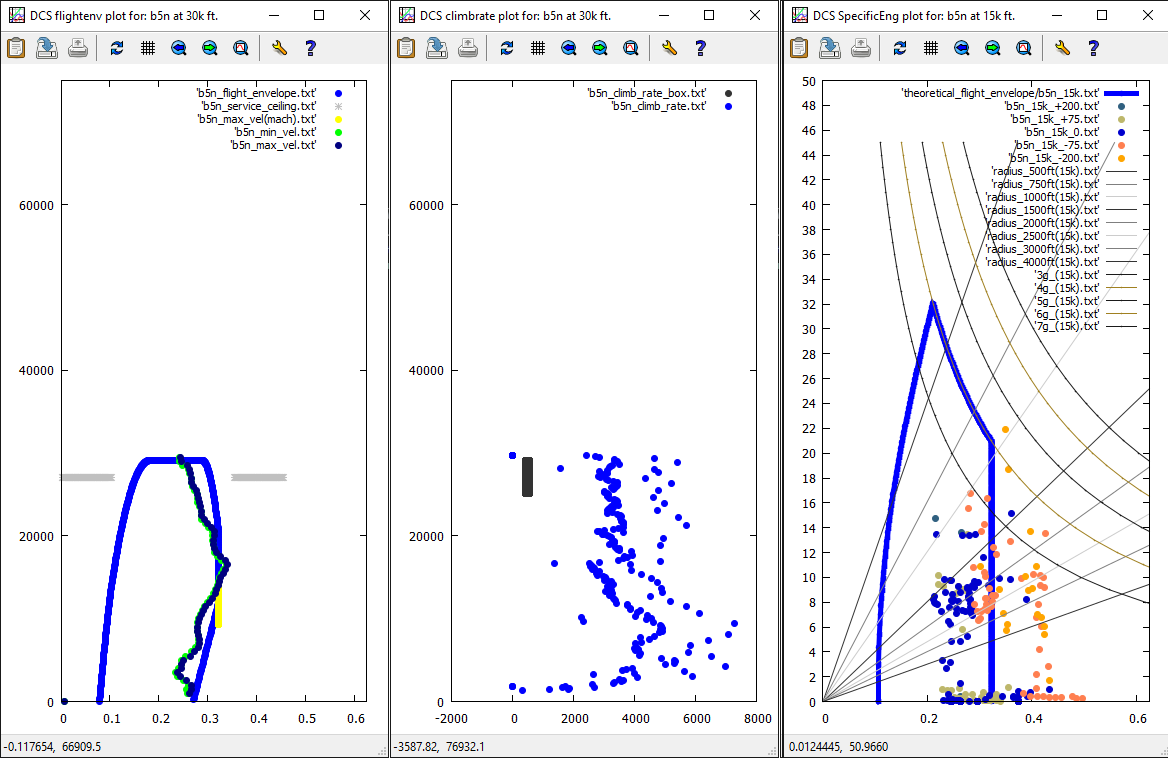Replot the flightenv graph
The width and height of the screenshot is (1168, 758).
coord(117,47)
